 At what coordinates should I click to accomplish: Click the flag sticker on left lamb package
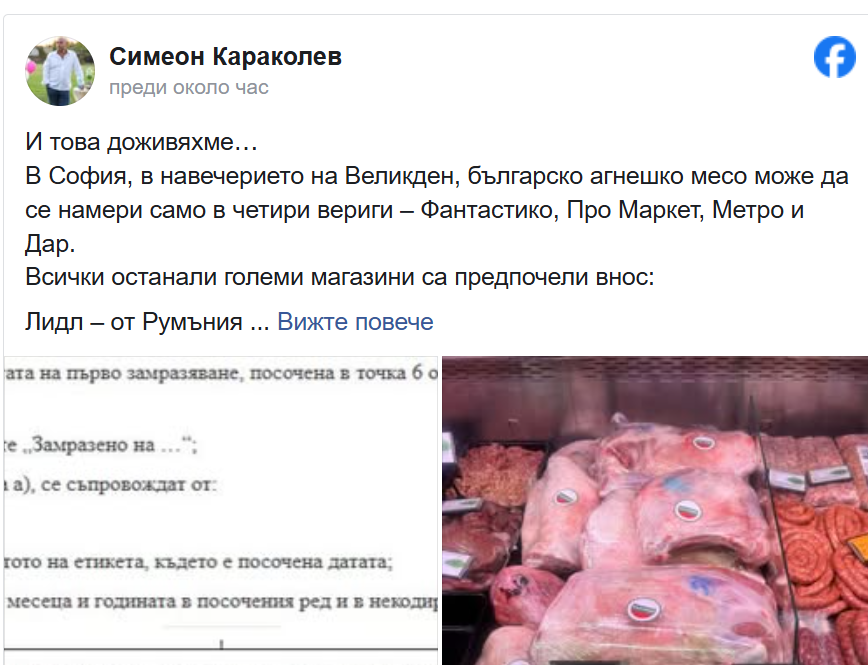(564, 496)
